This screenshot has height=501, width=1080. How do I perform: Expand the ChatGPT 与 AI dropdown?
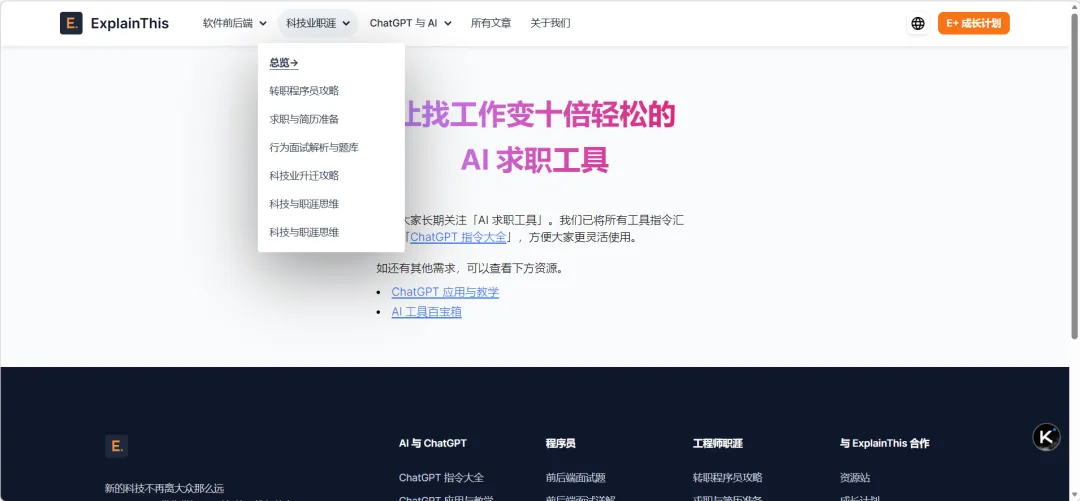pos(411,23)
